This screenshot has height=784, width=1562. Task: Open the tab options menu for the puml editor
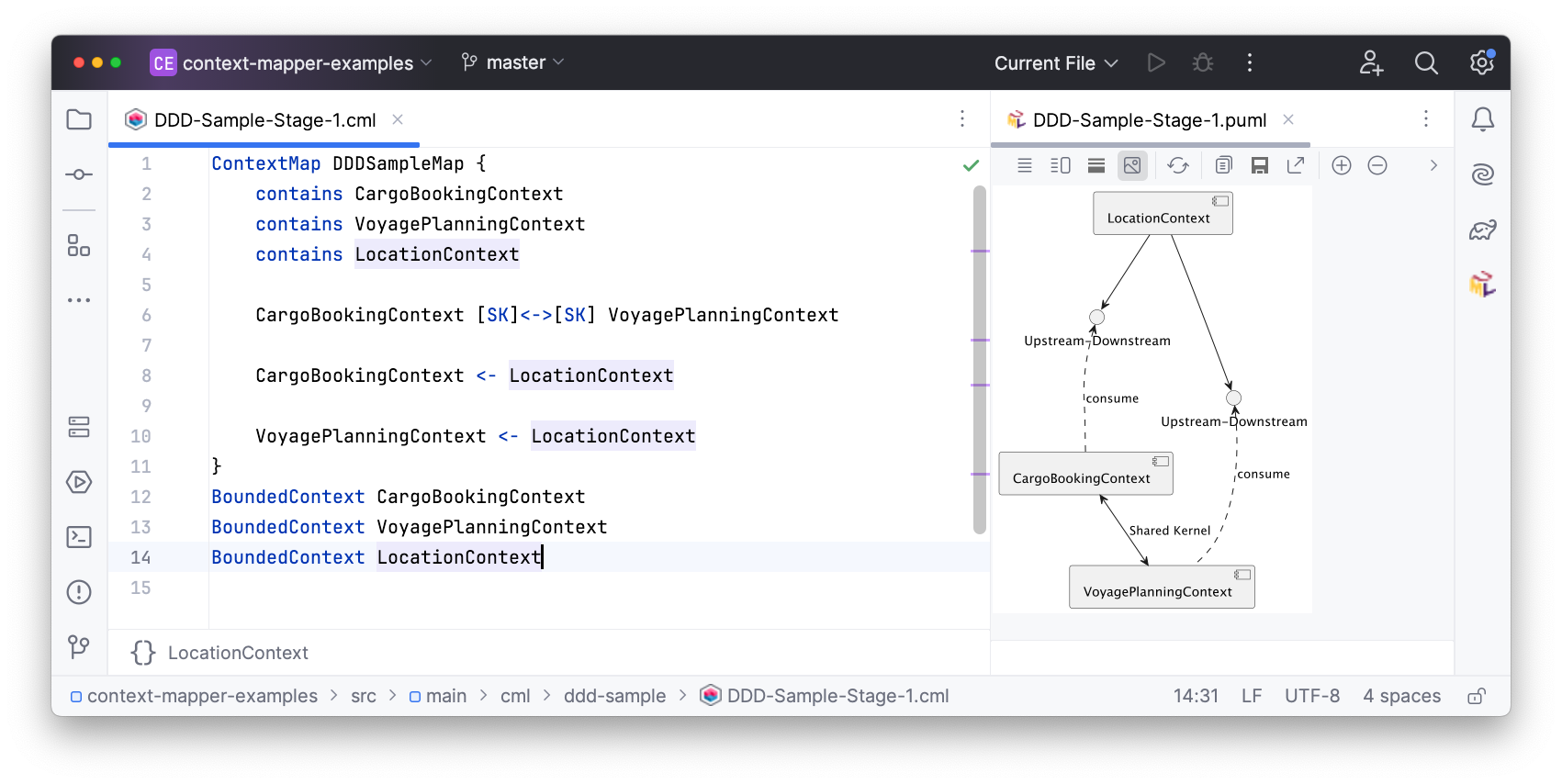(x=1426, y=118)
